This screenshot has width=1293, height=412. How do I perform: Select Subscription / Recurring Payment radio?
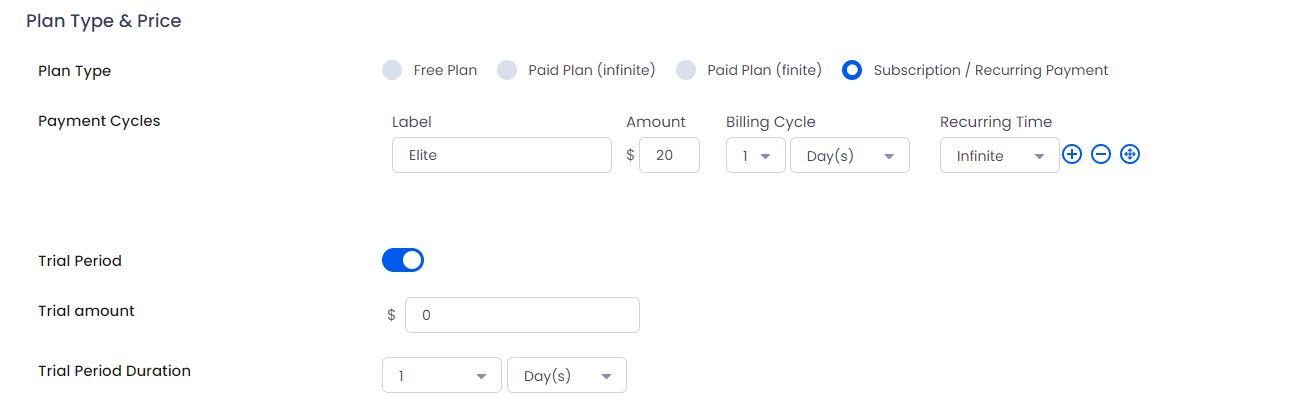(x=852, y=70)
